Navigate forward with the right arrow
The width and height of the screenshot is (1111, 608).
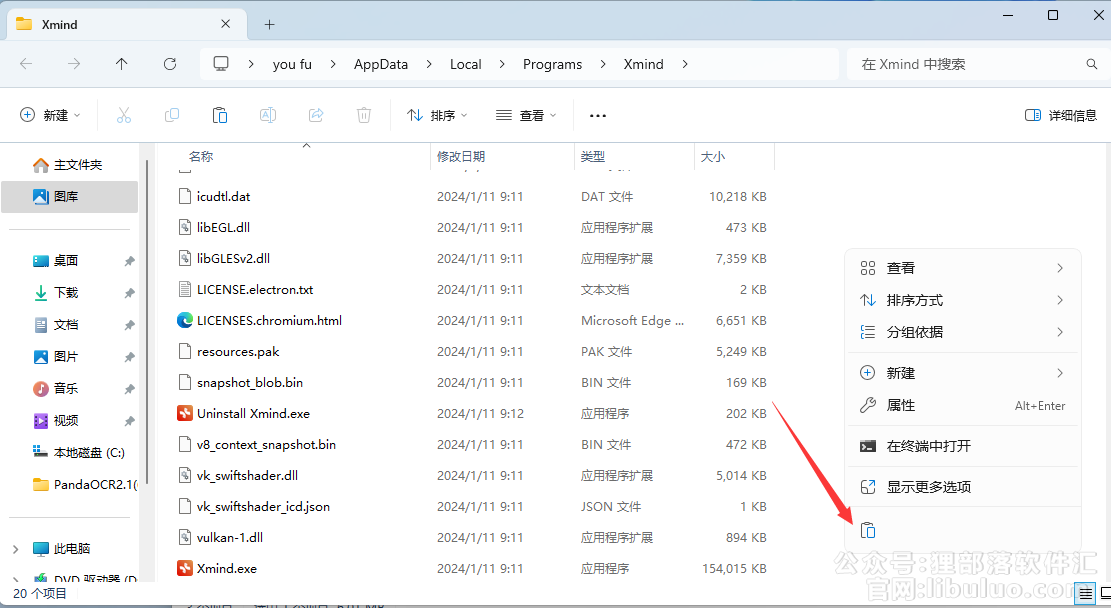pos(74,64)
